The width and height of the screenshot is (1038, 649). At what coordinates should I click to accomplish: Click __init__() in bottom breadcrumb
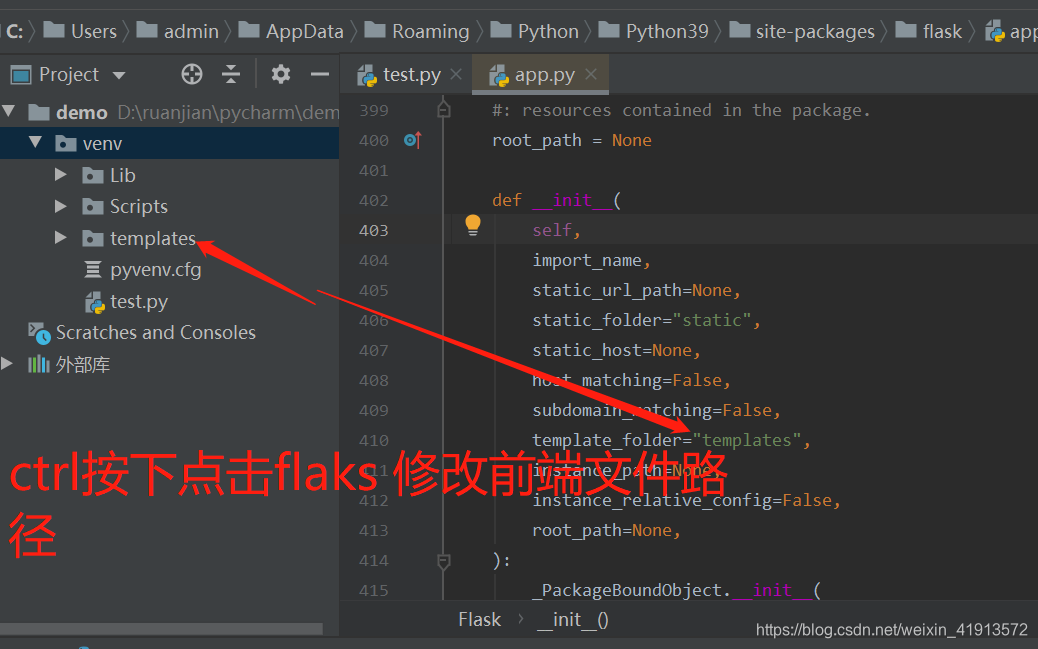[573, 620]
